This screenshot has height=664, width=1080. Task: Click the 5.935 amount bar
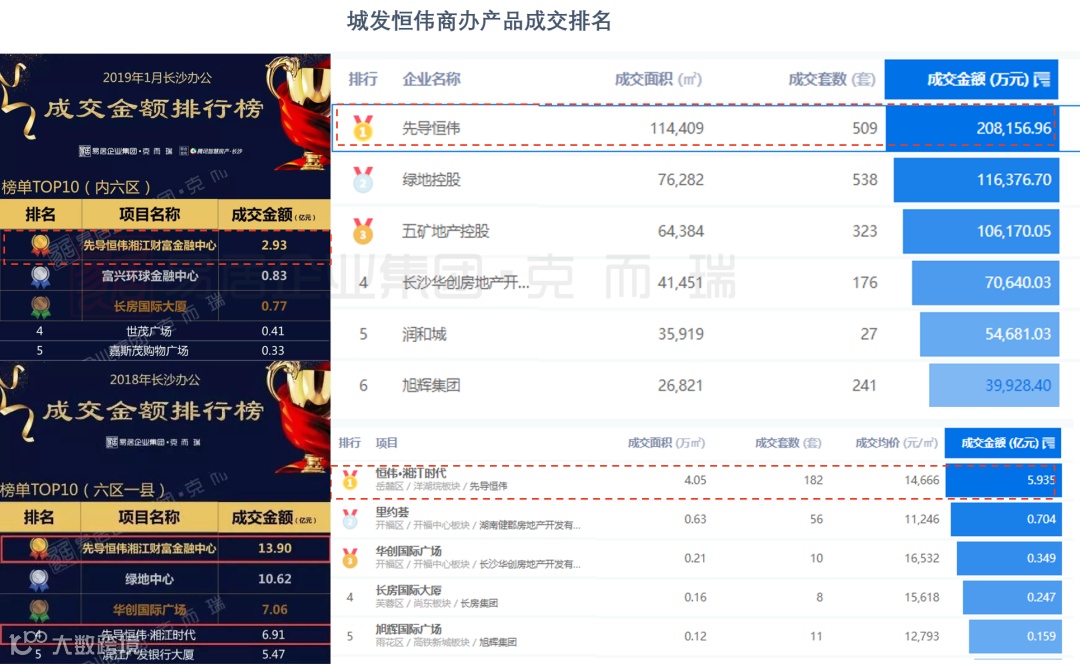tap(1002, 480)
